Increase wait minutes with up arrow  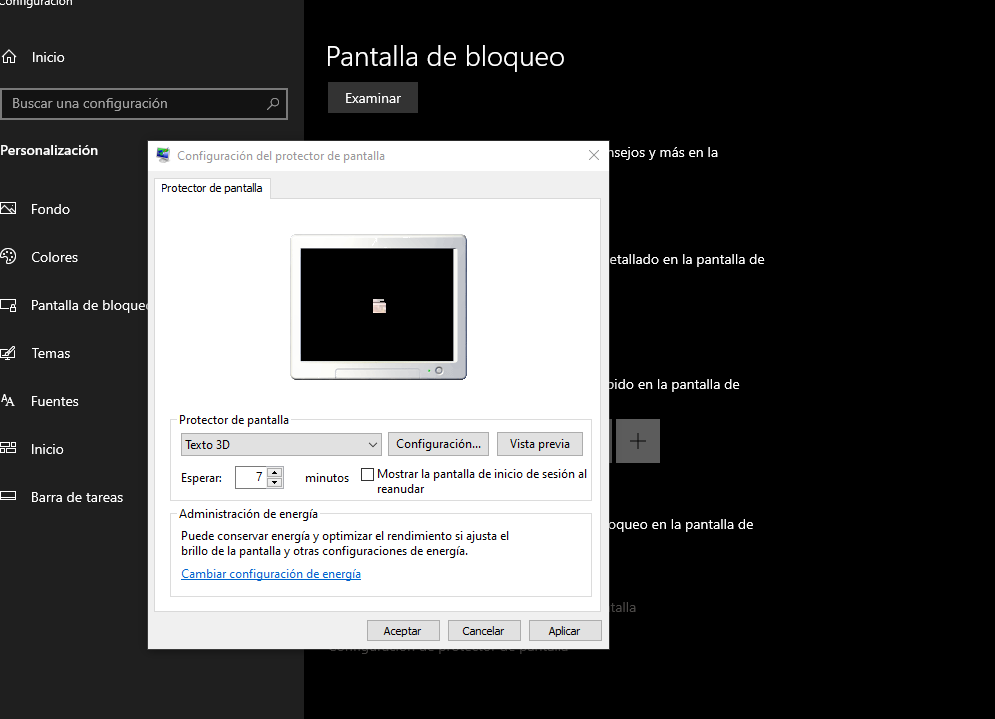coord(275,472)
